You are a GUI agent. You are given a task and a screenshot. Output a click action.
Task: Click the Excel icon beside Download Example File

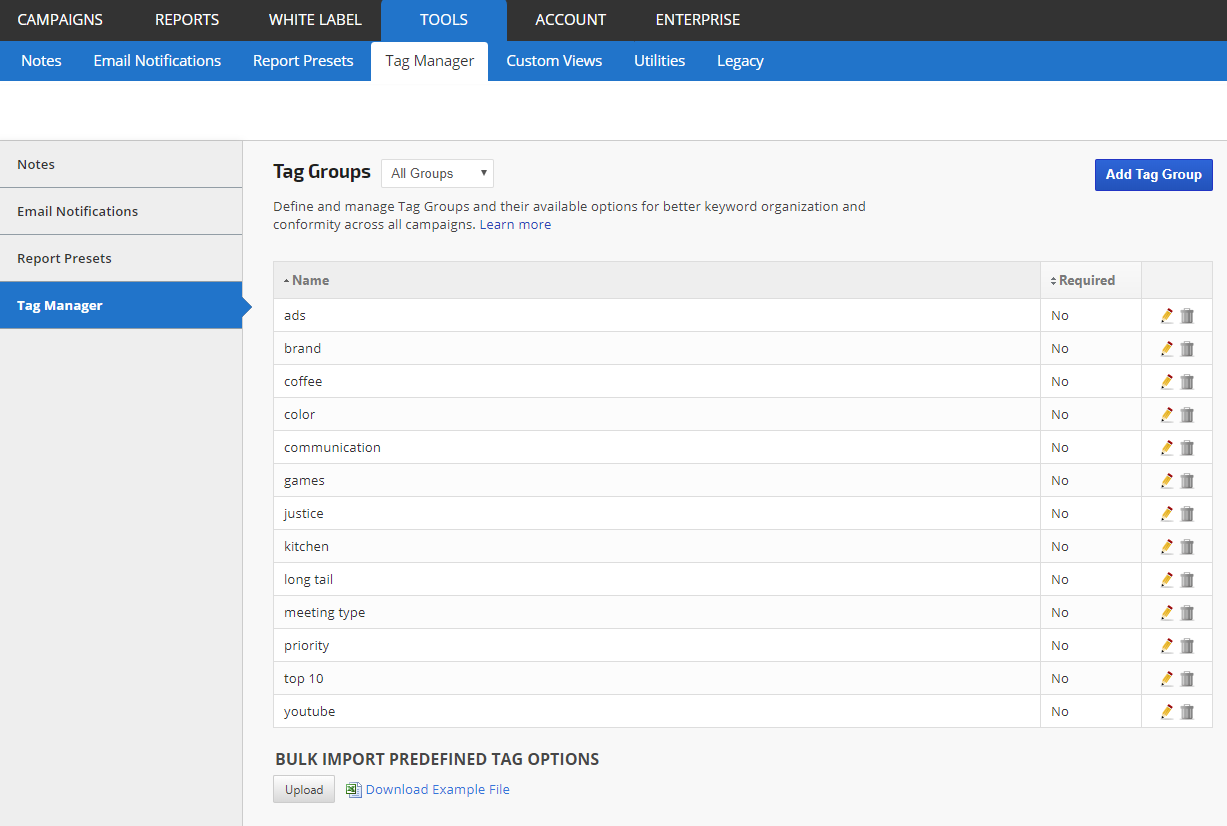coord(353,790)
